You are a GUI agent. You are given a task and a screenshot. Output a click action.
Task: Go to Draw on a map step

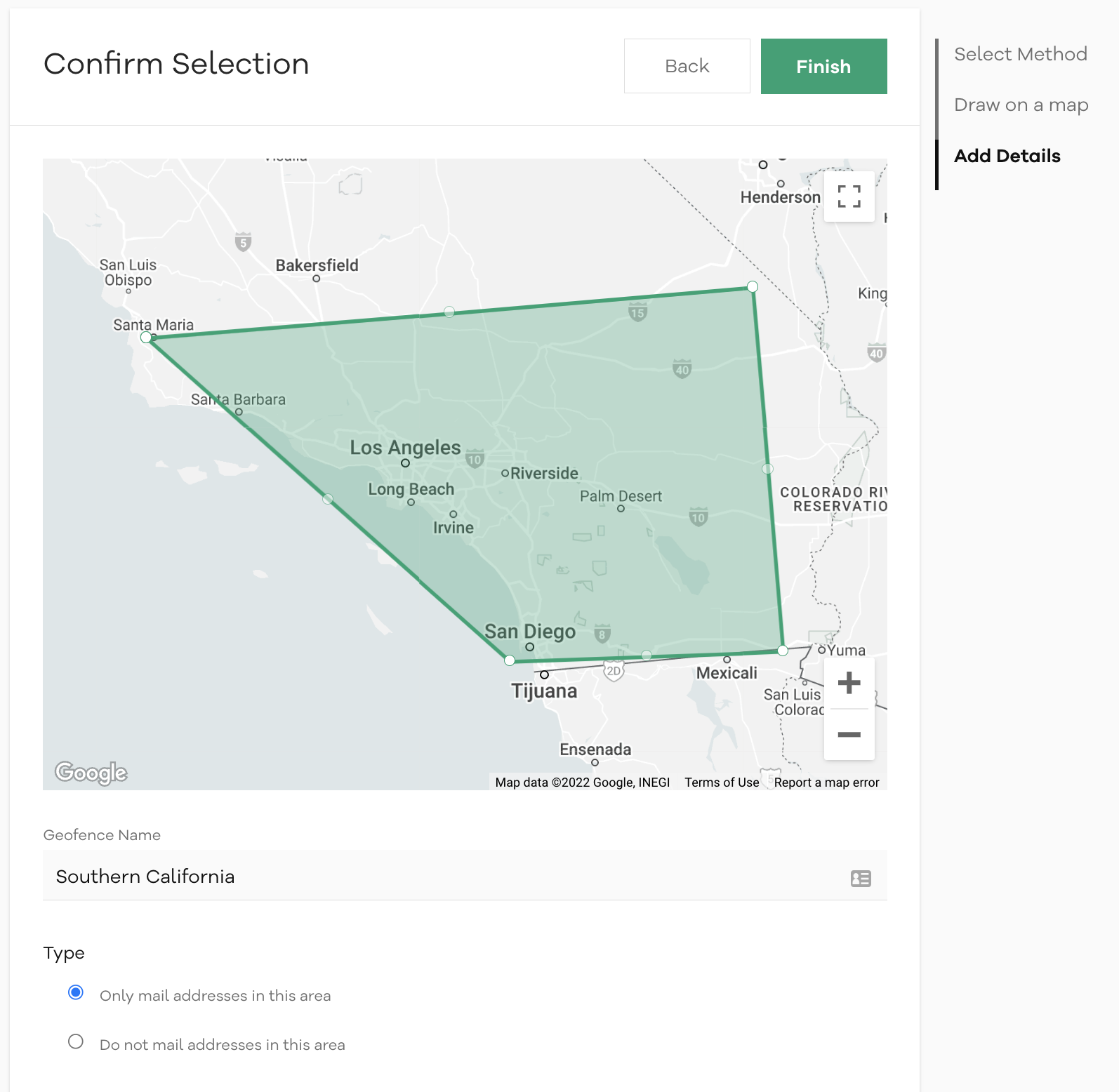[x=1021, y=105]
